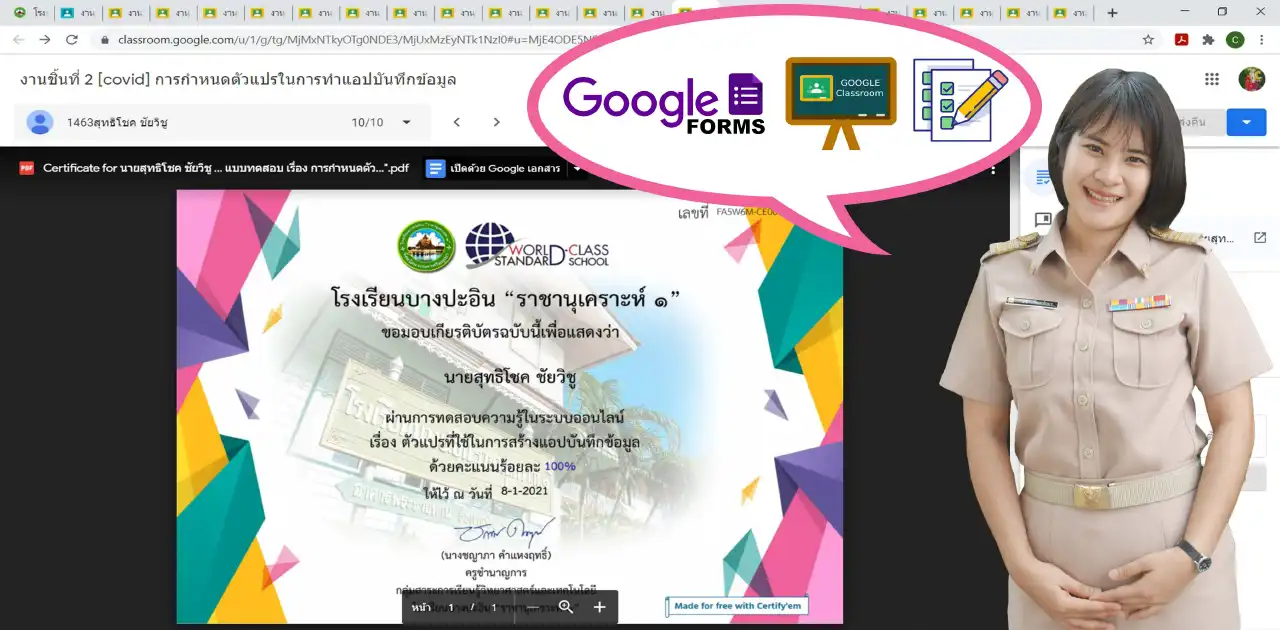Viewport: 1280px width, 630px height.
Task: Click the Certificate for นายสุทธิโชค PDF filename
Action: coord(226,168)
